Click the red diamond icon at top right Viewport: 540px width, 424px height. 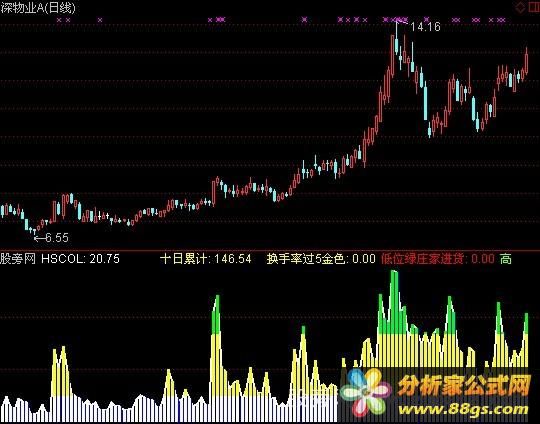pyautogui.click(x=520, y=7)
